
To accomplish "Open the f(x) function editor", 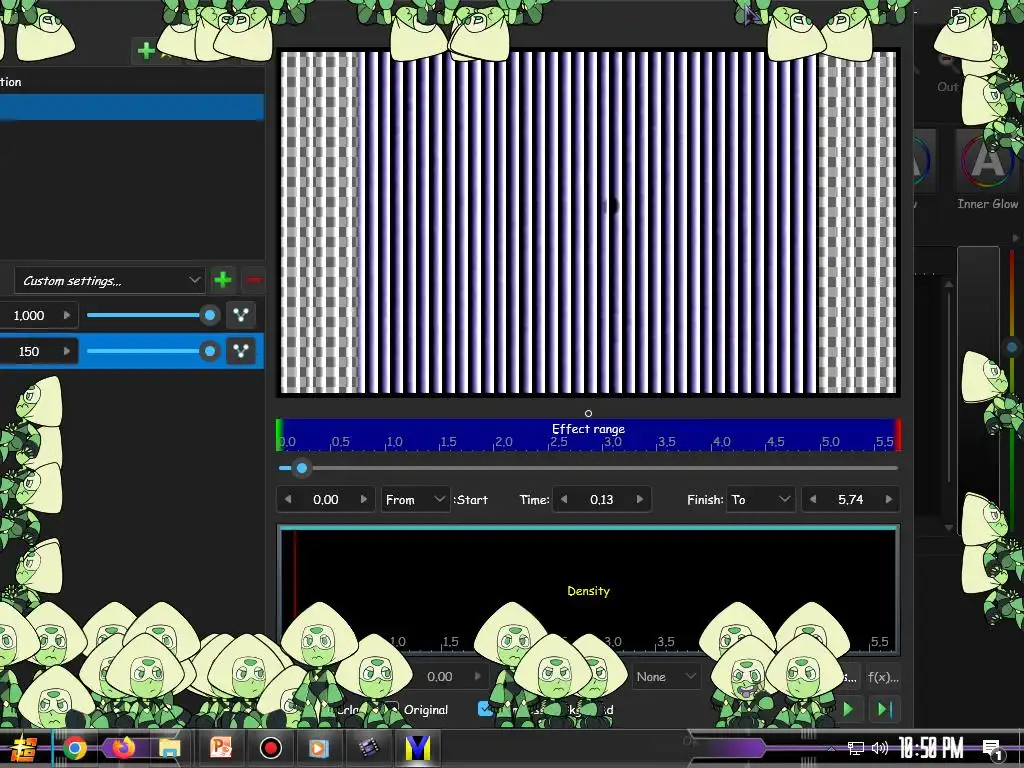I will [883, 677].
